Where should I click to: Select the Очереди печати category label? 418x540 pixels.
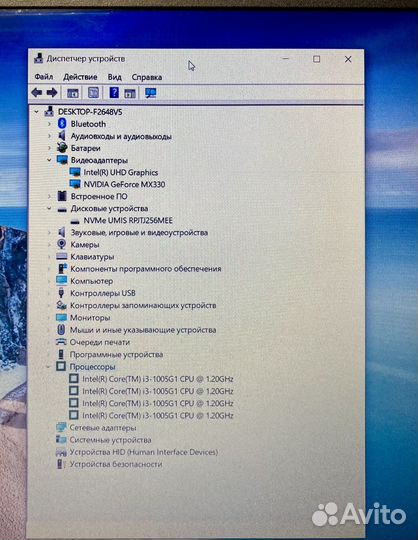click(x=100, y=342)
